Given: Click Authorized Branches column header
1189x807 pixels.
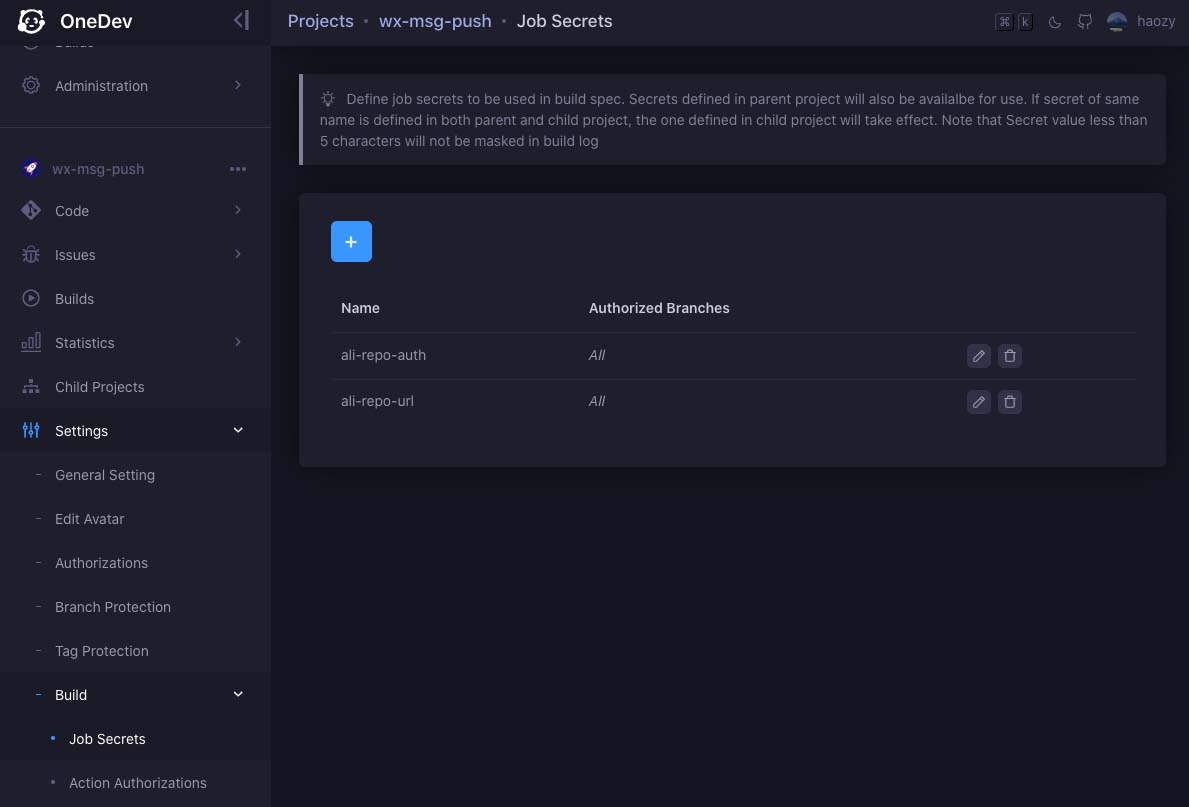Looking at the screenshot, I should (x=659, y=308).
